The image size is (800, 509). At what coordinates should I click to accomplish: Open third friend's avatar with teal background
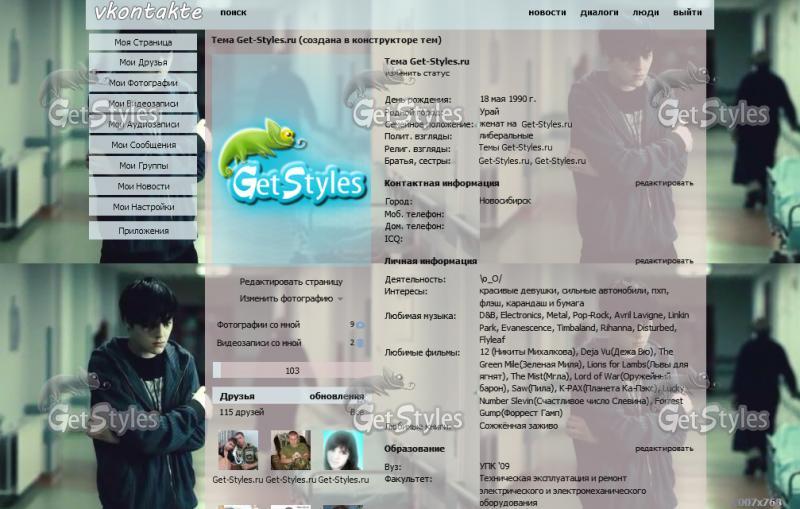pyautogui.click(x=342, y=450)
